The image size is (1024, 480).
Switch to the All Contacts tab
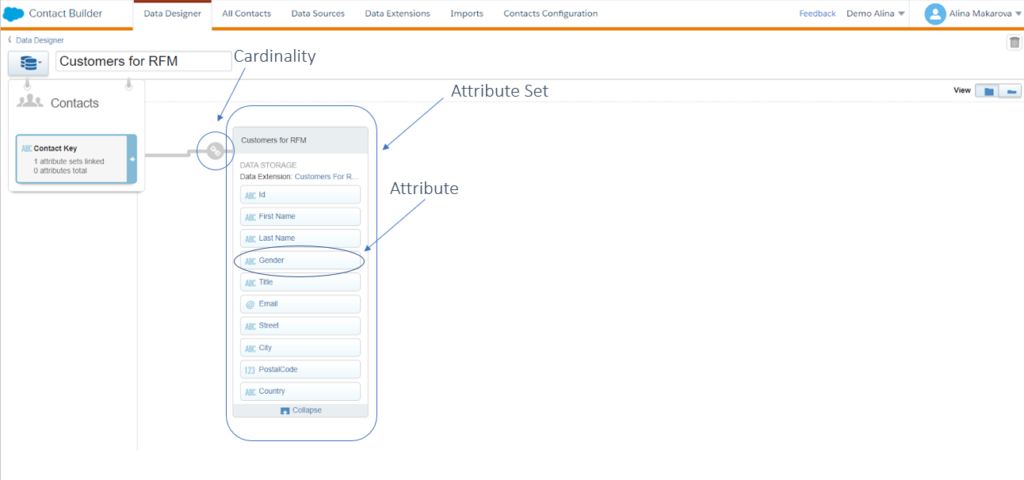[x=246, y=14]
